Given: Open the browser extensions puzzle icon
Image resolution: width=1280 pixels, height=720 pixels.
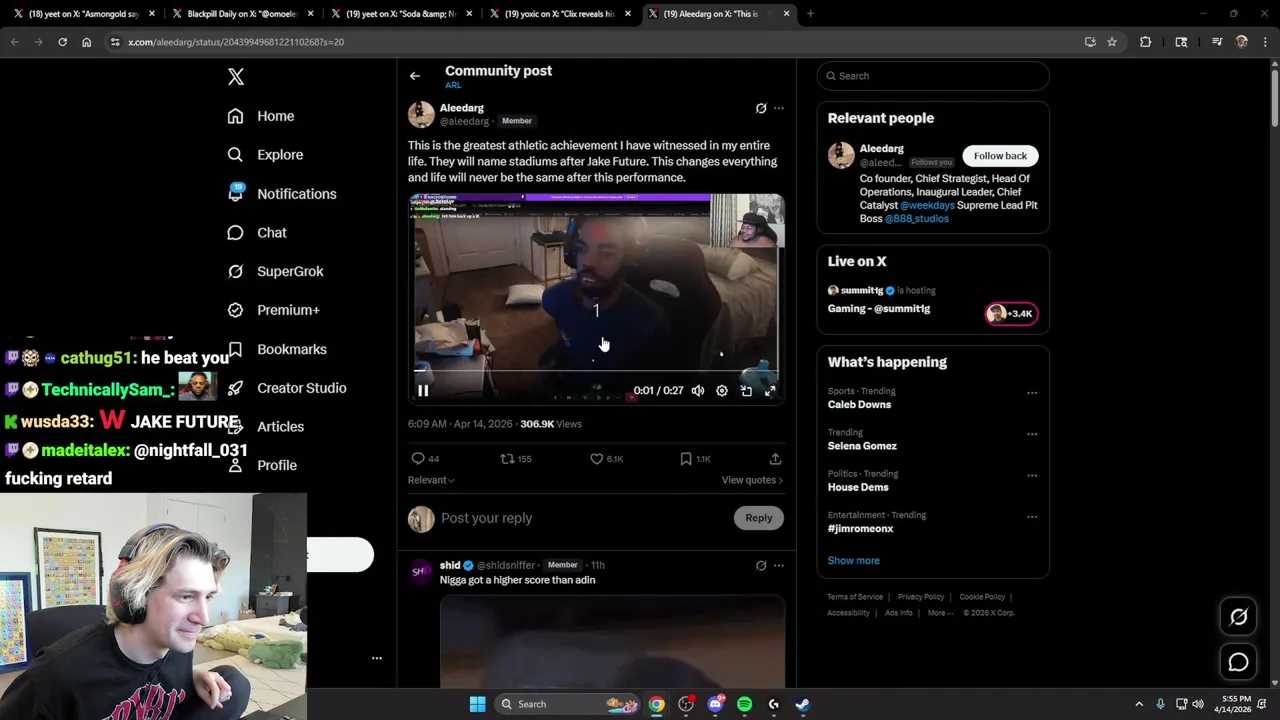Looking at the screenshot, I should coord(1145,42).
